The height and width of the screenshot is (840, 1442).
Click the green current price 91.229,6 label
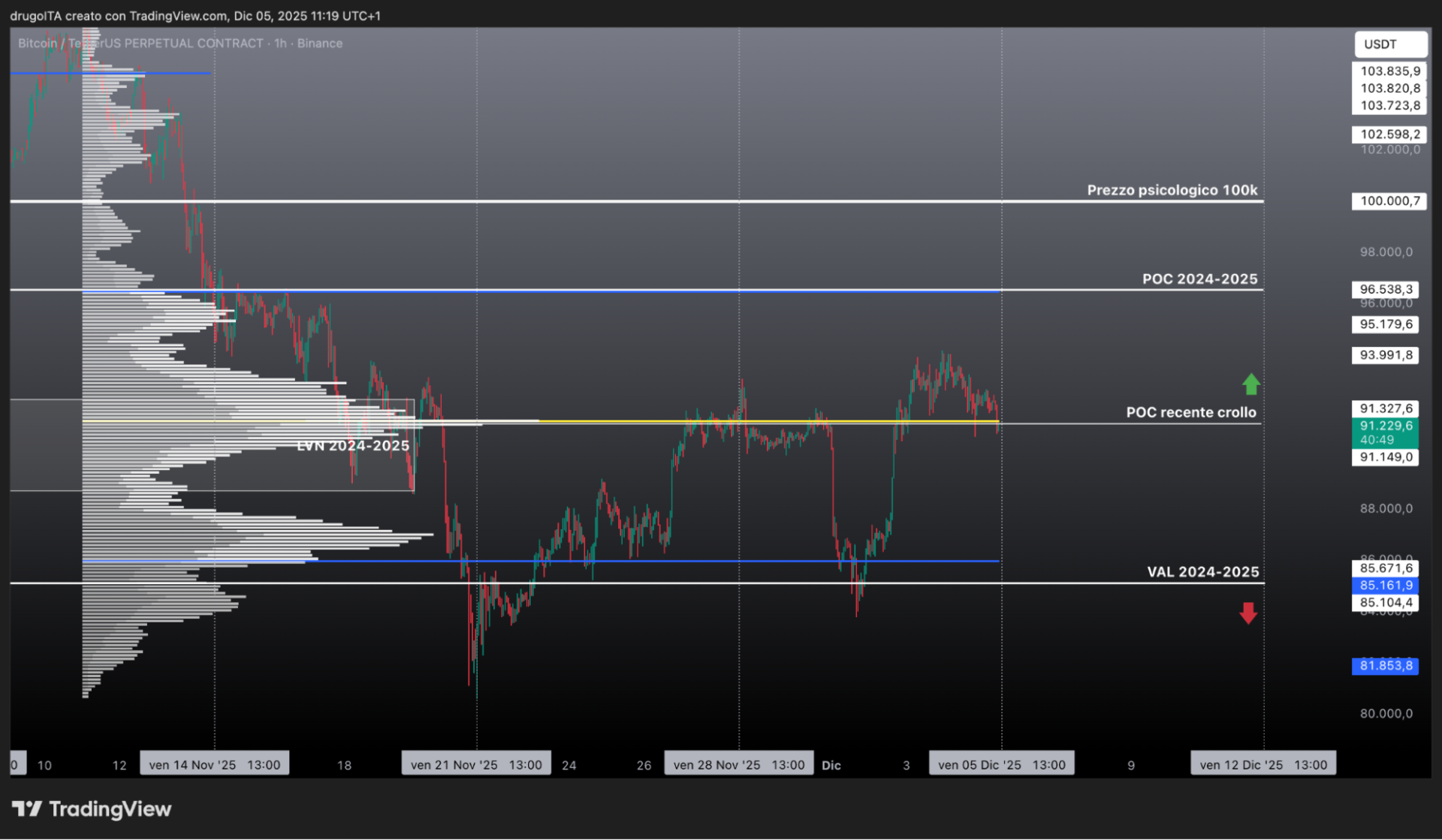click(1386, 432)
